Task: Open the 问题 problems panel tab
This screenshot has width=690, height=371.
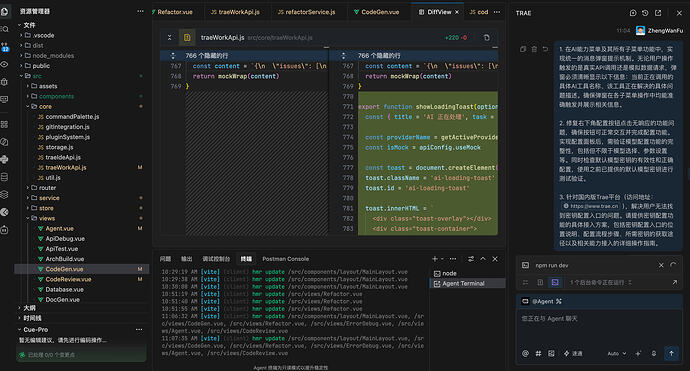Action: pos(165,259)
